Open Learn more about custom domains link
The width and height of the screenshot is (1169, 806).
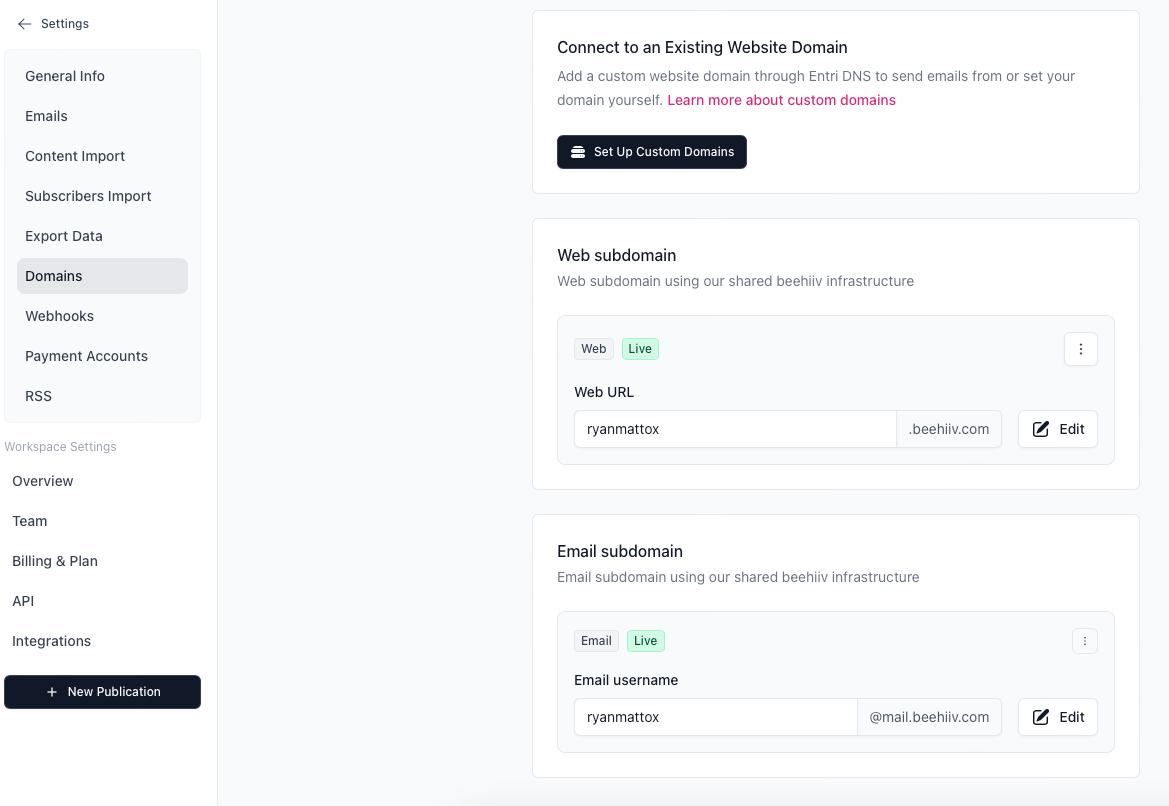click(781, 100)
